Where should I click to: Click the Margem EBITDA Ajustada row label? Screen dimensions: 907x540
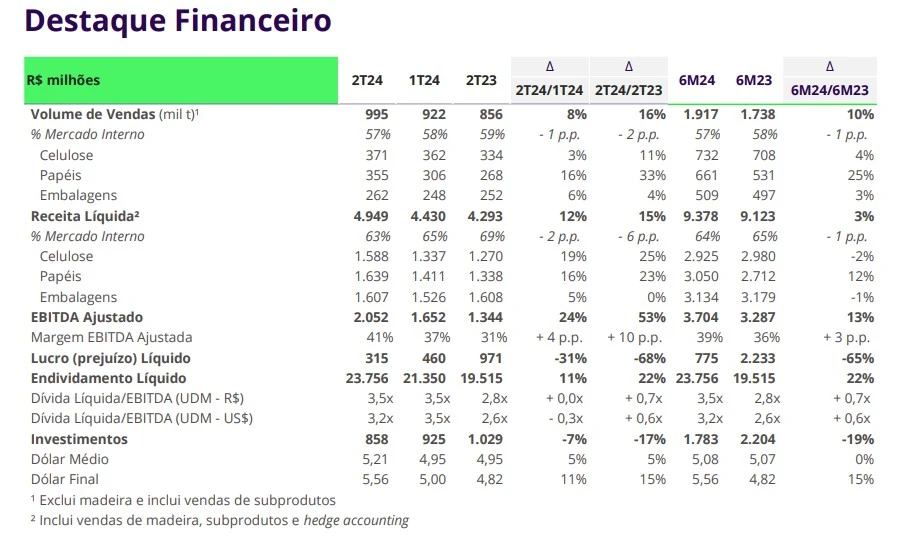(112, 337)
